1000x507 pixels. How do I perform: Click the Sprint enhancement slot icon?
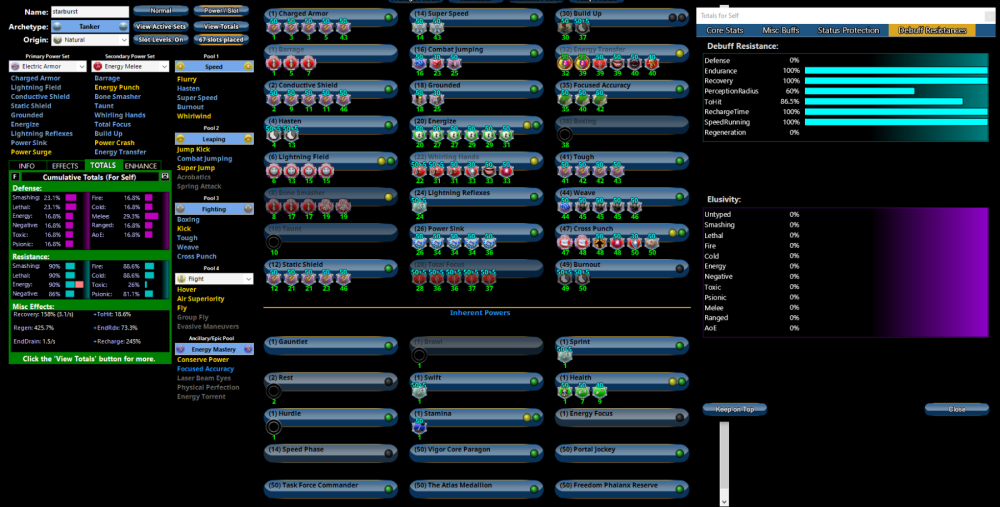tap(565, 353)
